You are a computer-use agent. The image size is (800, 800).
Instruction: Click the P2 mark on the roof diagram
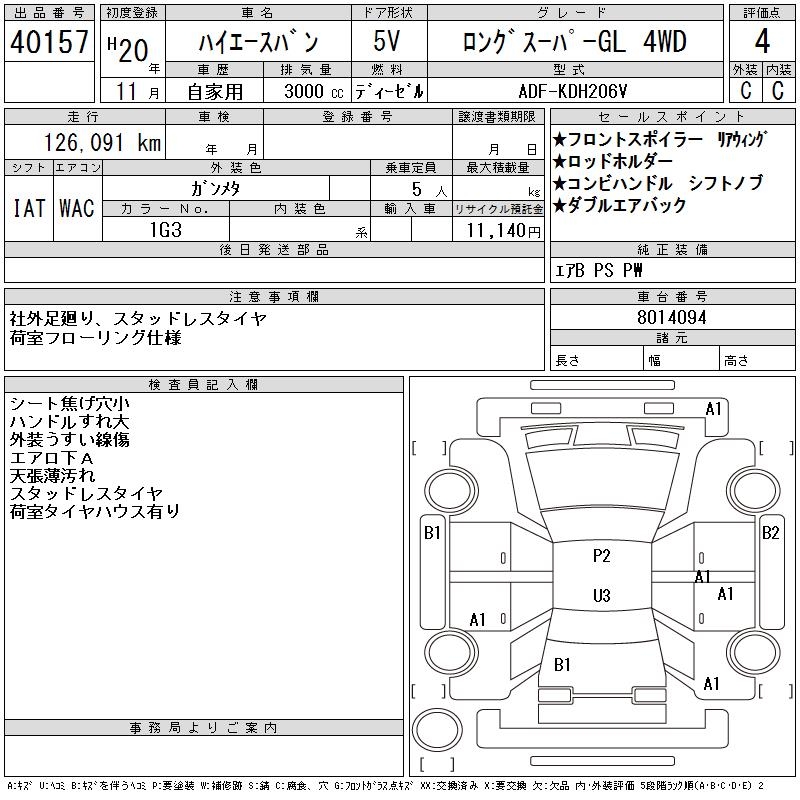click(x=602, y=556)
